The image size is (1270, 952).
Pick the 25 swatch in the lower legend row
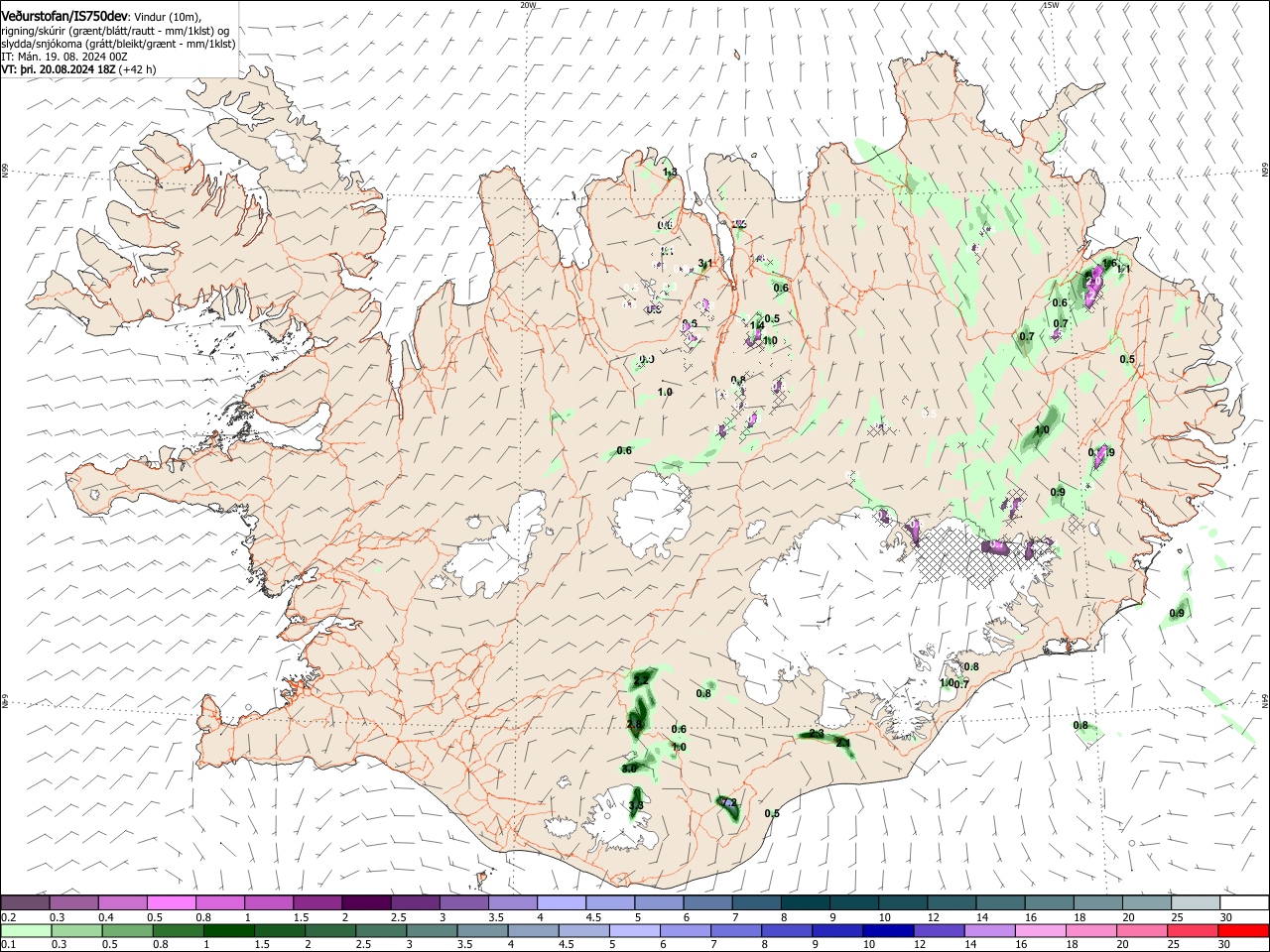[1194, 930]
